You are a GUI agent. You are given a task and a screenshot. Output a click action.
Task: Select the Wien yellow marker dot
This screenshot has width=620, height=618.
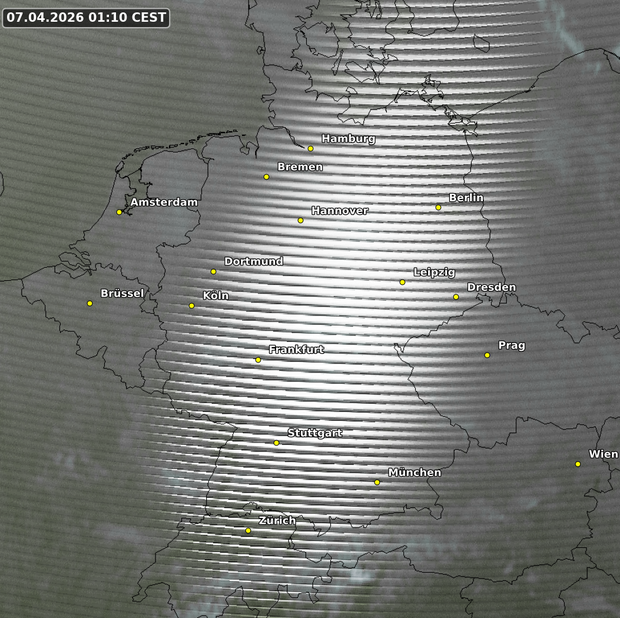(x=578, y=464)
